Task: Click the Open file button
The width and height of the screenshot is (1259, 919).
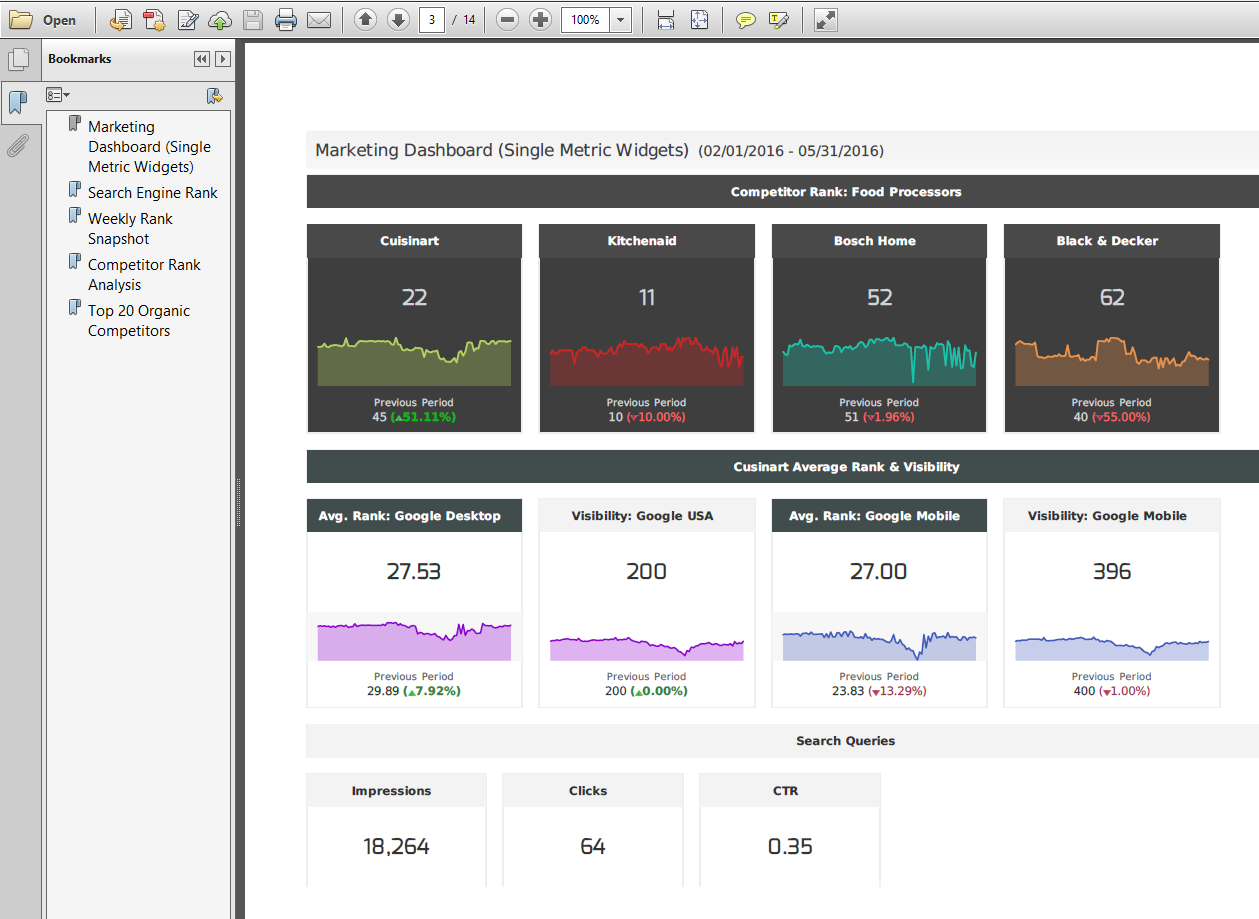Action: pos(42,20)
